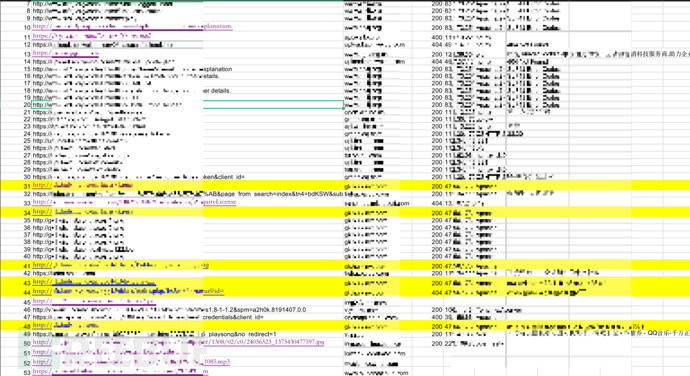Open the yellow-highlighted link in row 41
The image size is (690, 376).
121,265
